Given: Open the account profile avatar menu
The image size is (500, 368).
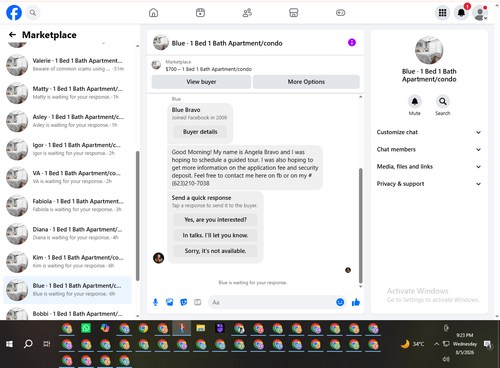Looking at the screenshot, I should coord(480,13).
